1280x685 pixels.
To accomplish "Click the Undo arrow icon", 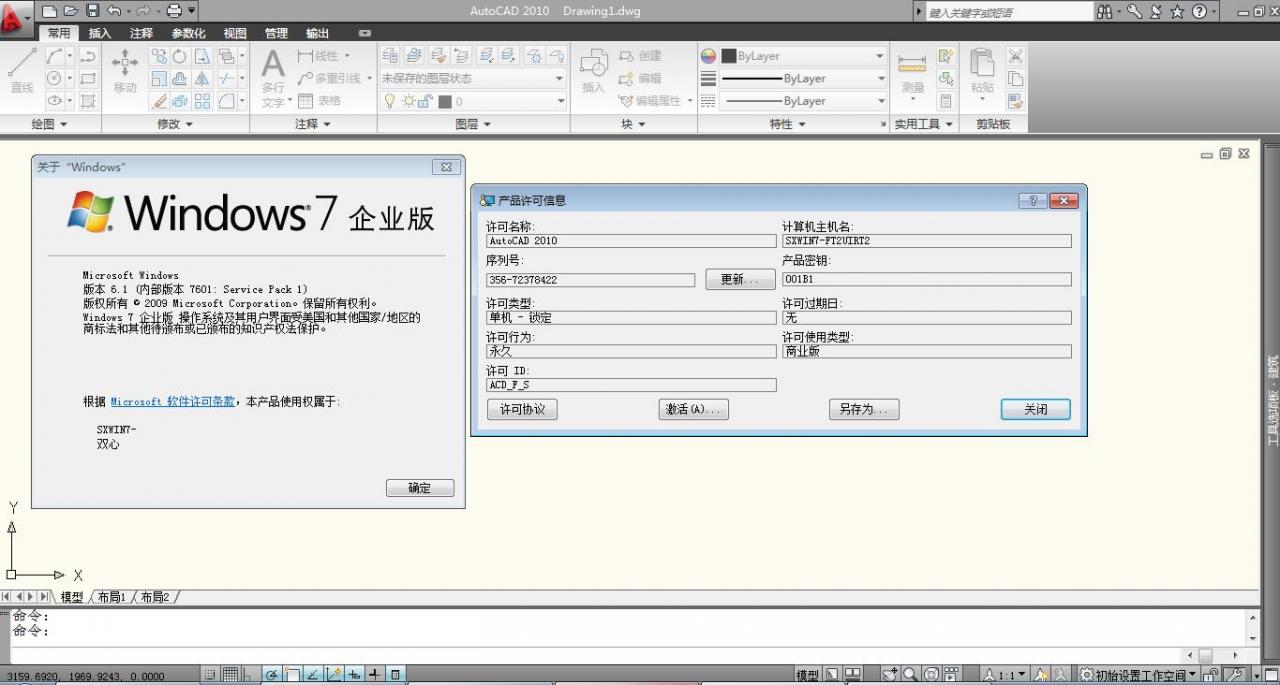I will pyautogui.click(x=113, y=11).
